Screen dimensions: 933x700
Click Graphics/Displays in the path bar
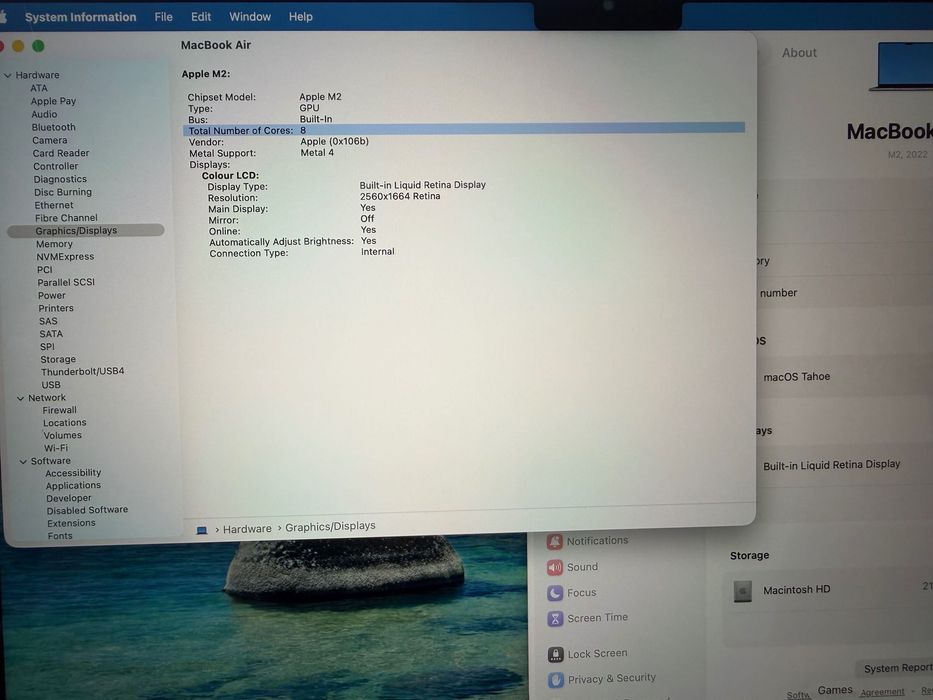pyautogui.click(x=330, y=527)
